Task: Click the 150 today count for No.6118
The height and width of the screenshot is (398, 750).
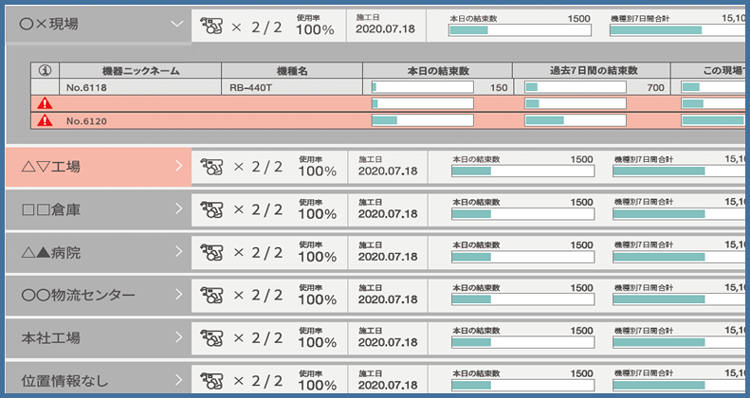Action: [498, 88]
